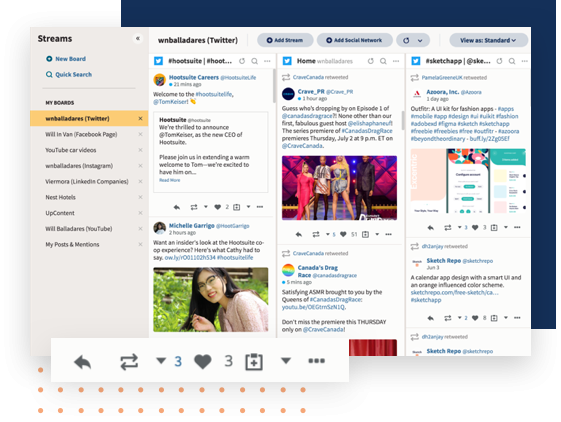Reply to the Hootsuite Careers tweet

tap(177, 207)
